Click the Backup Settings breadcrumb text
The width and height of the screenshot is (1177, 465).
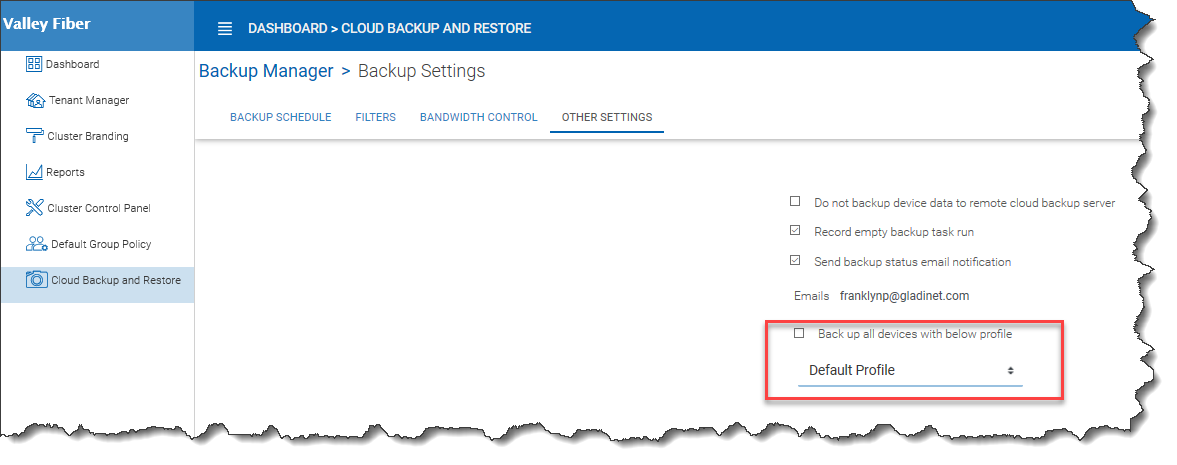pyautogui.click(x=421, y=71)
